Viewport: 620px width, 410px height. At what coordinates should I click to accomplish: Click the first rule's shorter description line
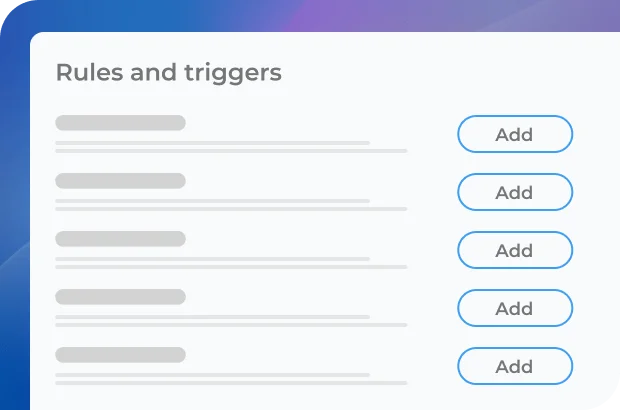pos(212,143)
